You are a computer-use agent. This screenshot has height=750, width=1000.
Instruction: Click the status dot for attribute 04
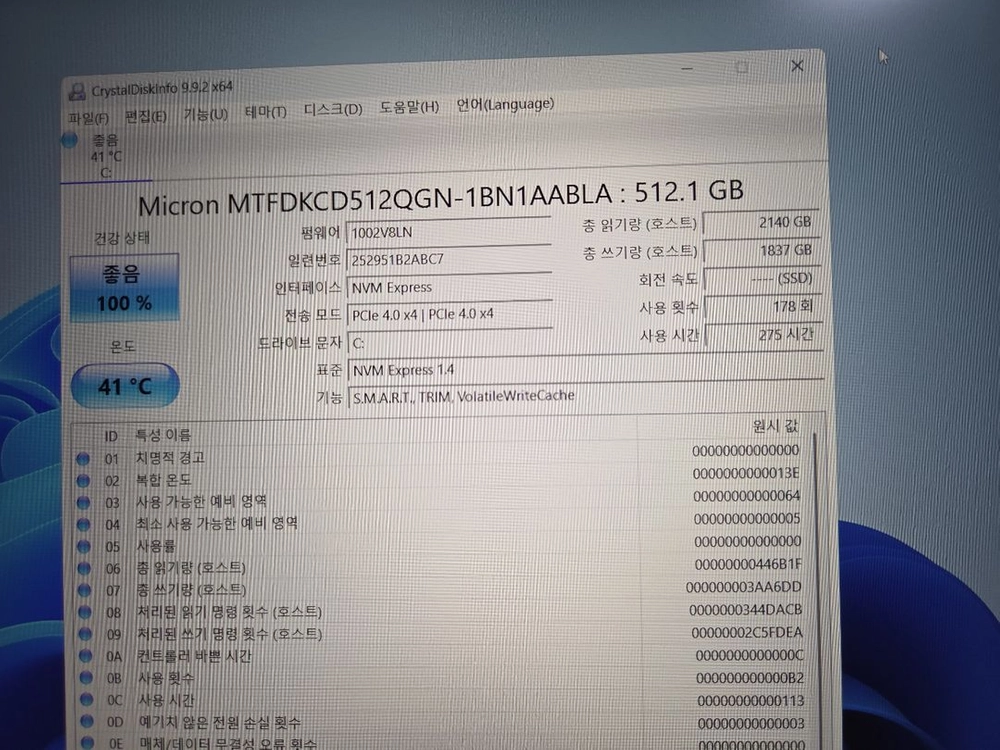click(84, 524)
